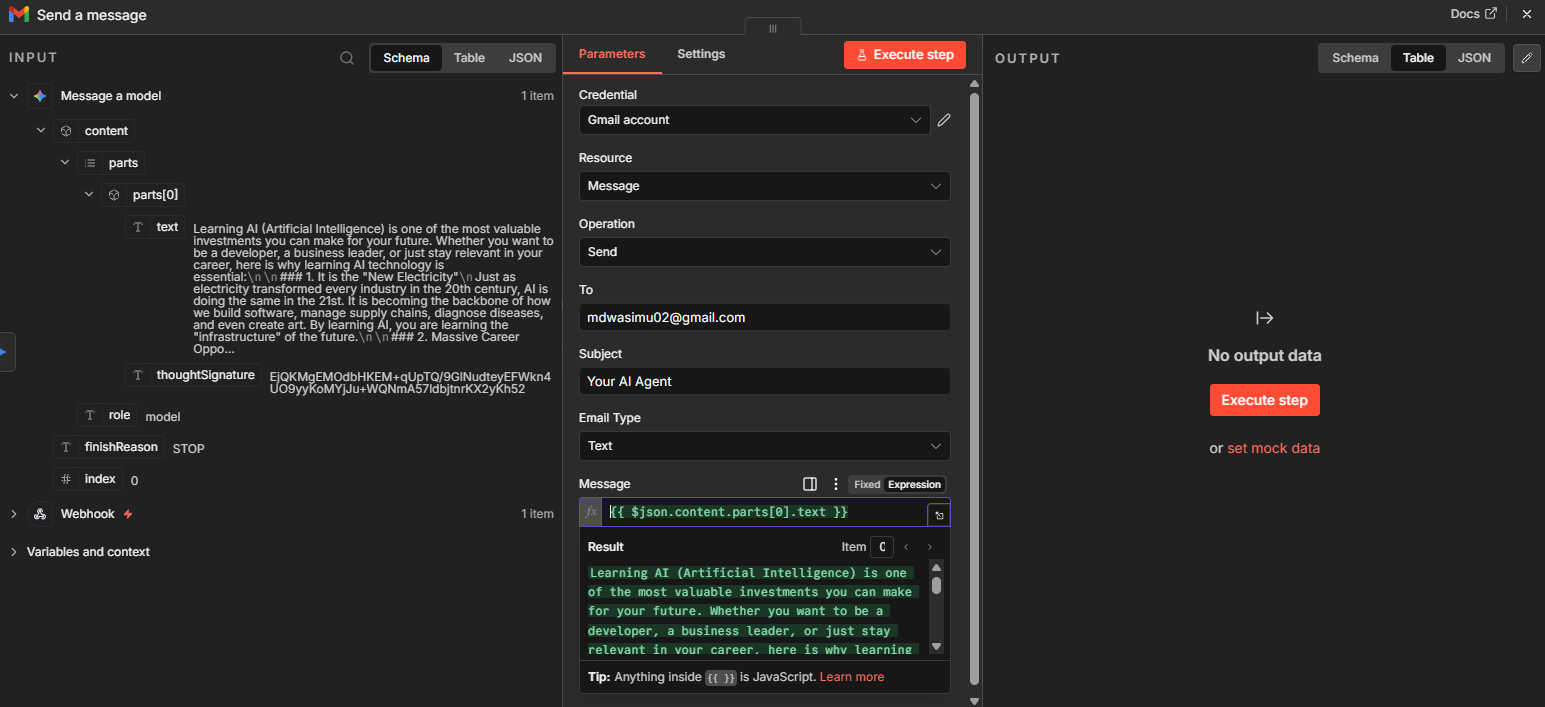Click the panel drag handle at top center
This screenshot has height=707, width=1545.
tap(772, 28)
